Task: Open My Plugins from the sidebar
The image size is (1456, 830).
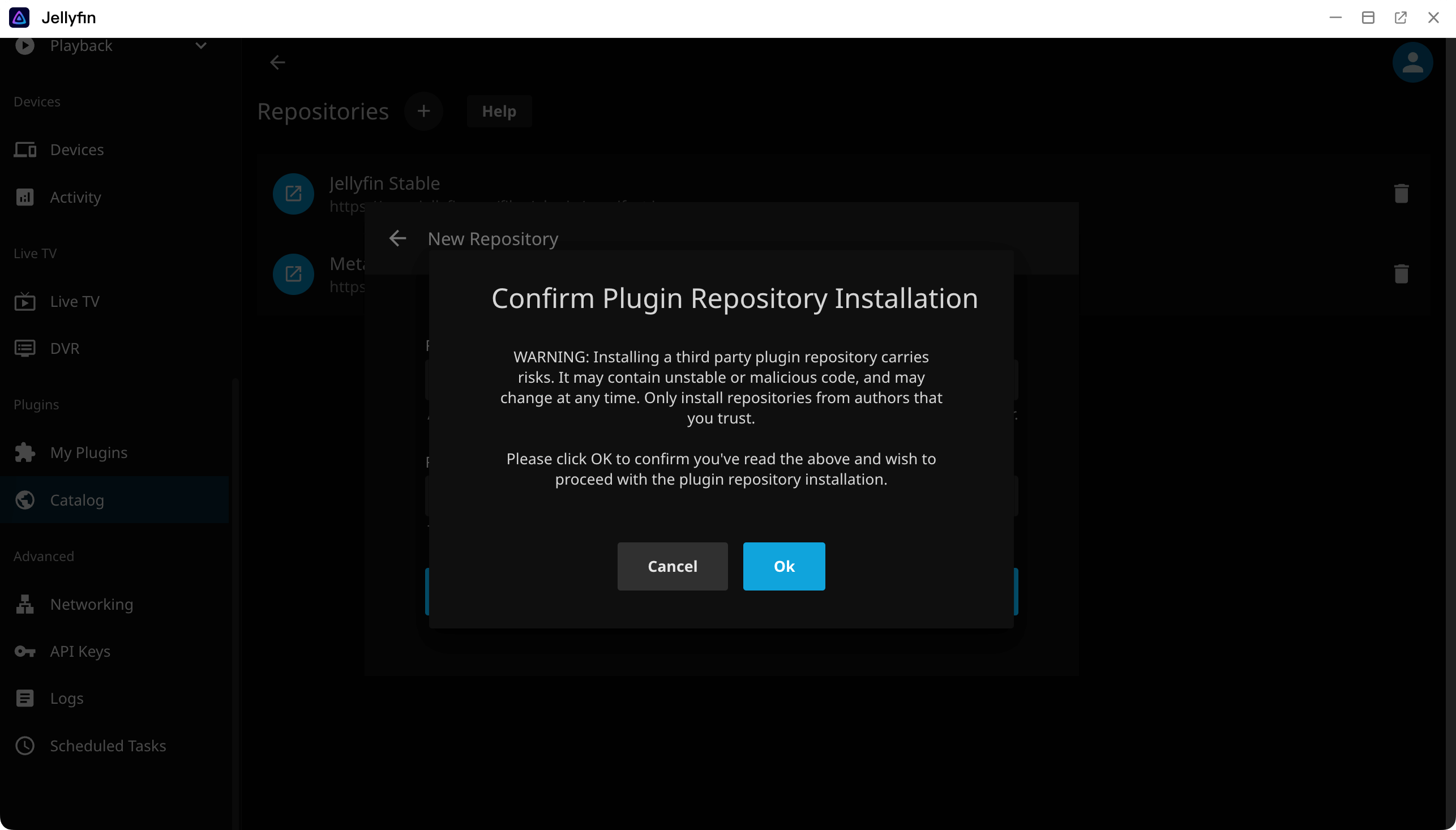Action: [x=88, y=452]
